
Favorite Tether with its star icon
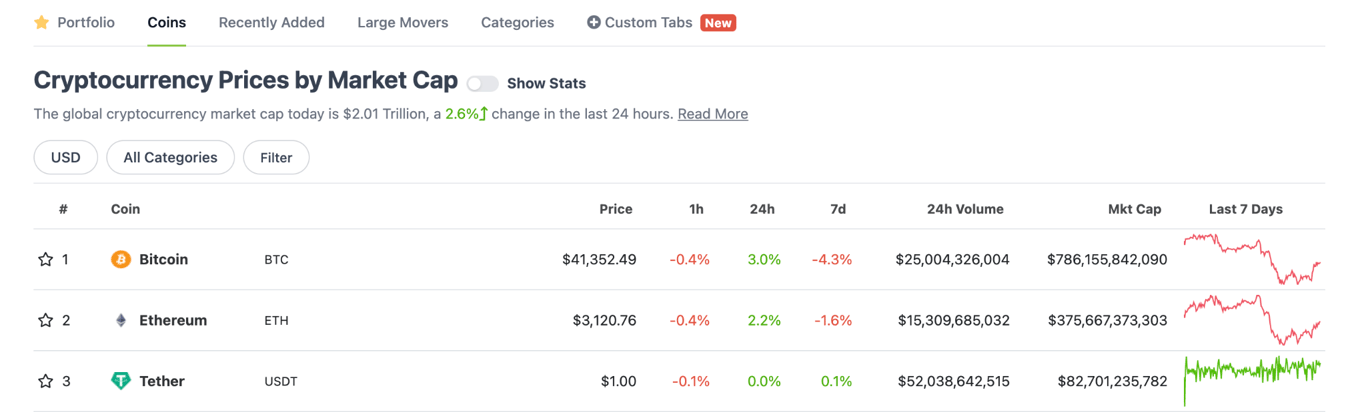click(x=45, y=381)
